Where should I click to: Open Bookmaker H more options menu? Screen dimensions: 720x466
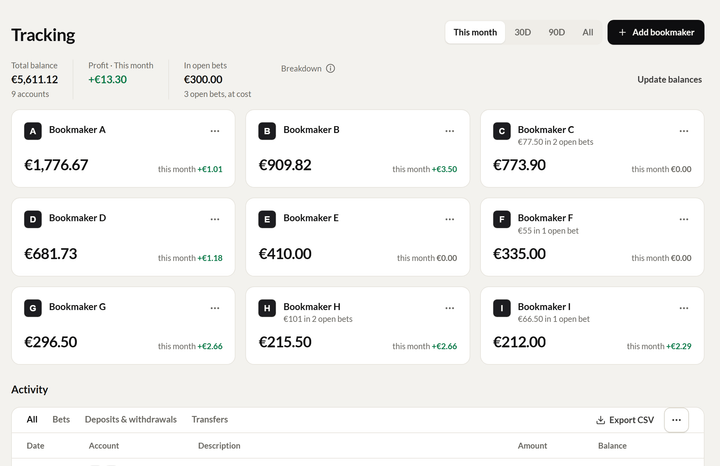coord(450,308)
